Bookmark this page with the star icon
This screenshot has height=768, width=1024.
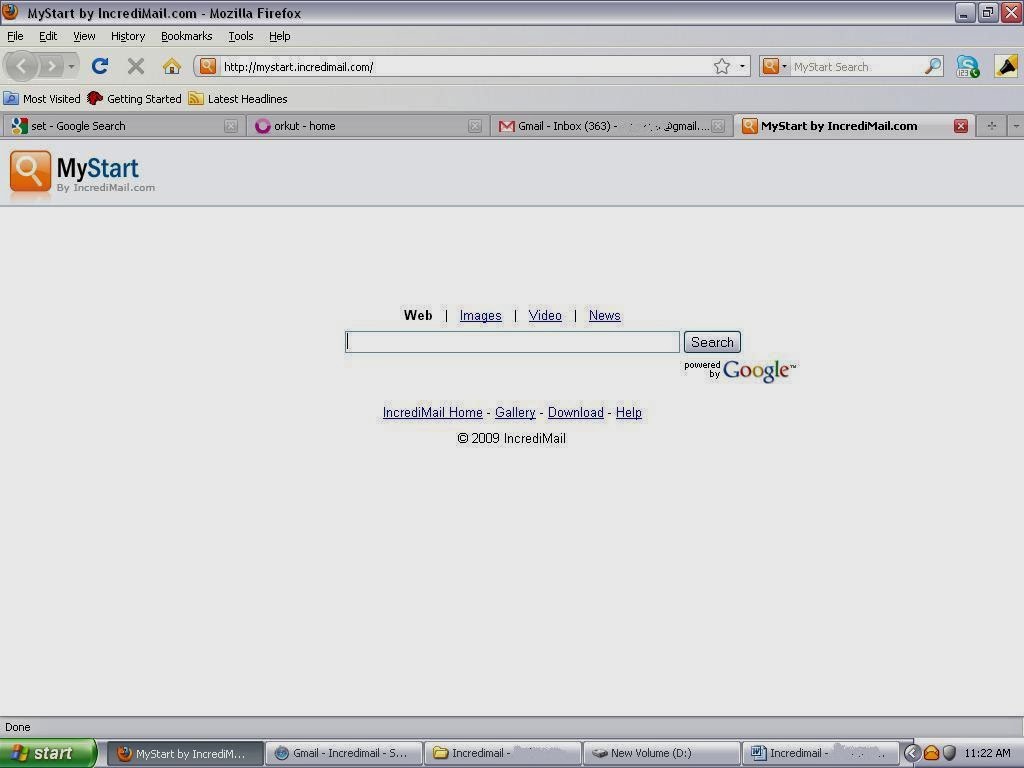point(722,66)
